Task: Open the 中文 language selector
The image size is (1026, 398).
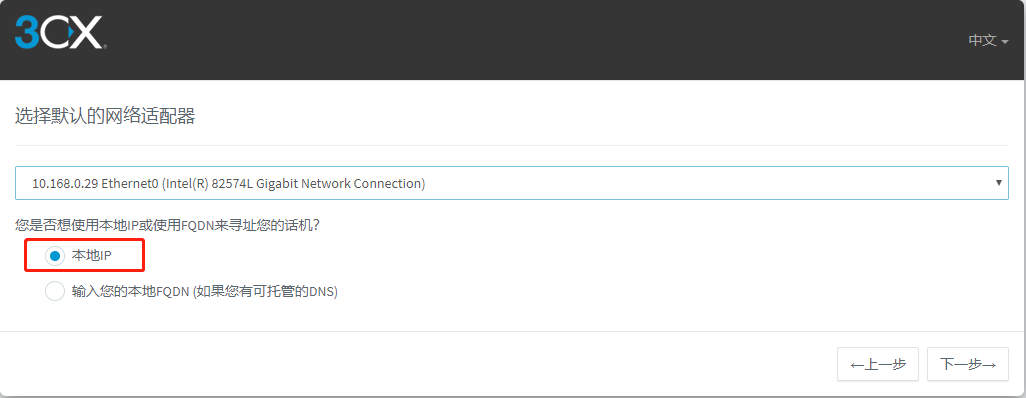Action: [x=988, y=40]
